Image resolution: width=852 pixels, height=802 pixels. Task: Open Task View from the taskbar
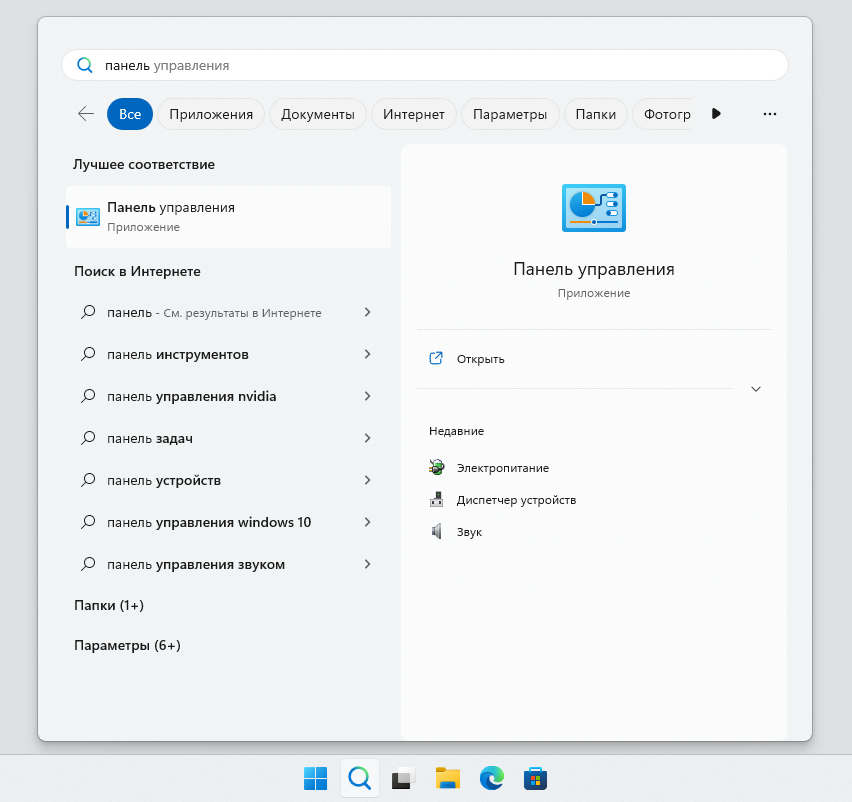(x=403, y=778)
